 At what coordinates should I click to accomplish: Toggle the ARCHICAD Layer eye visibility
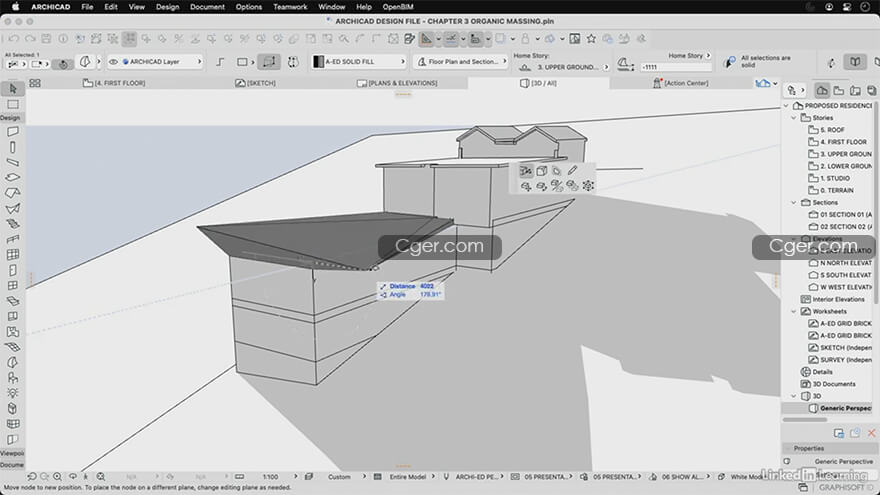[113, 62]
